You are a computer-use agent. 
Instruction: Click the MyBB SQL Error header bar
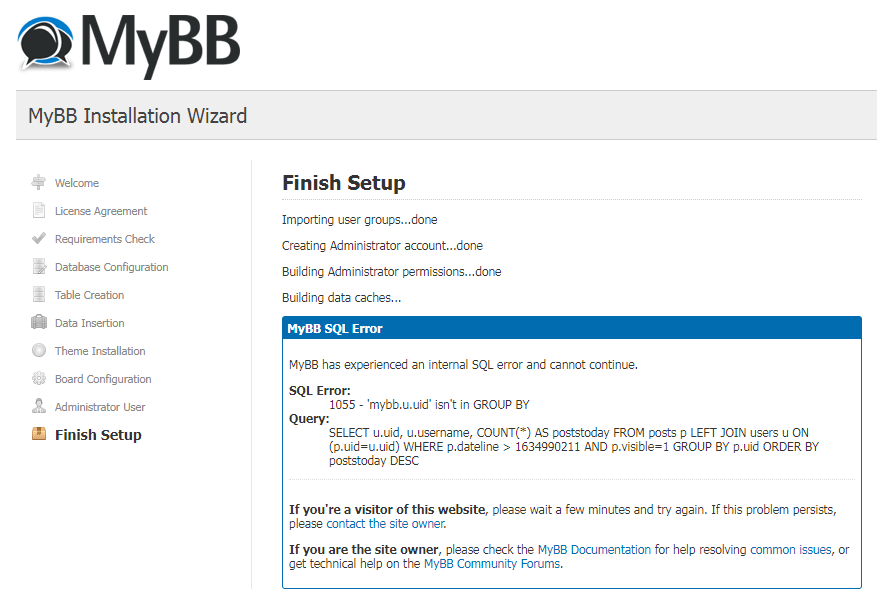click(572, 328)
